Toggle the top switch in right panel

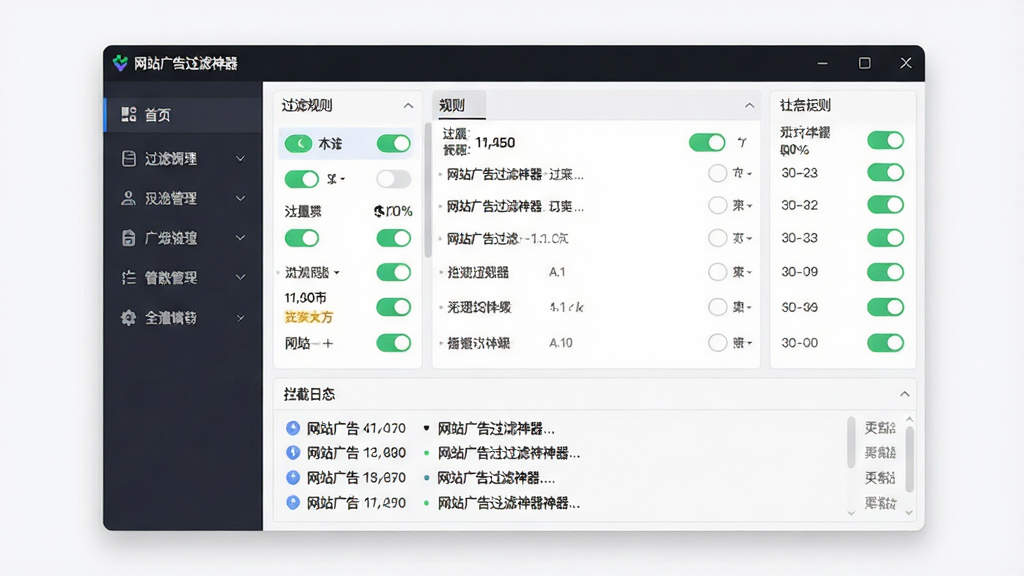pos(886,140)
